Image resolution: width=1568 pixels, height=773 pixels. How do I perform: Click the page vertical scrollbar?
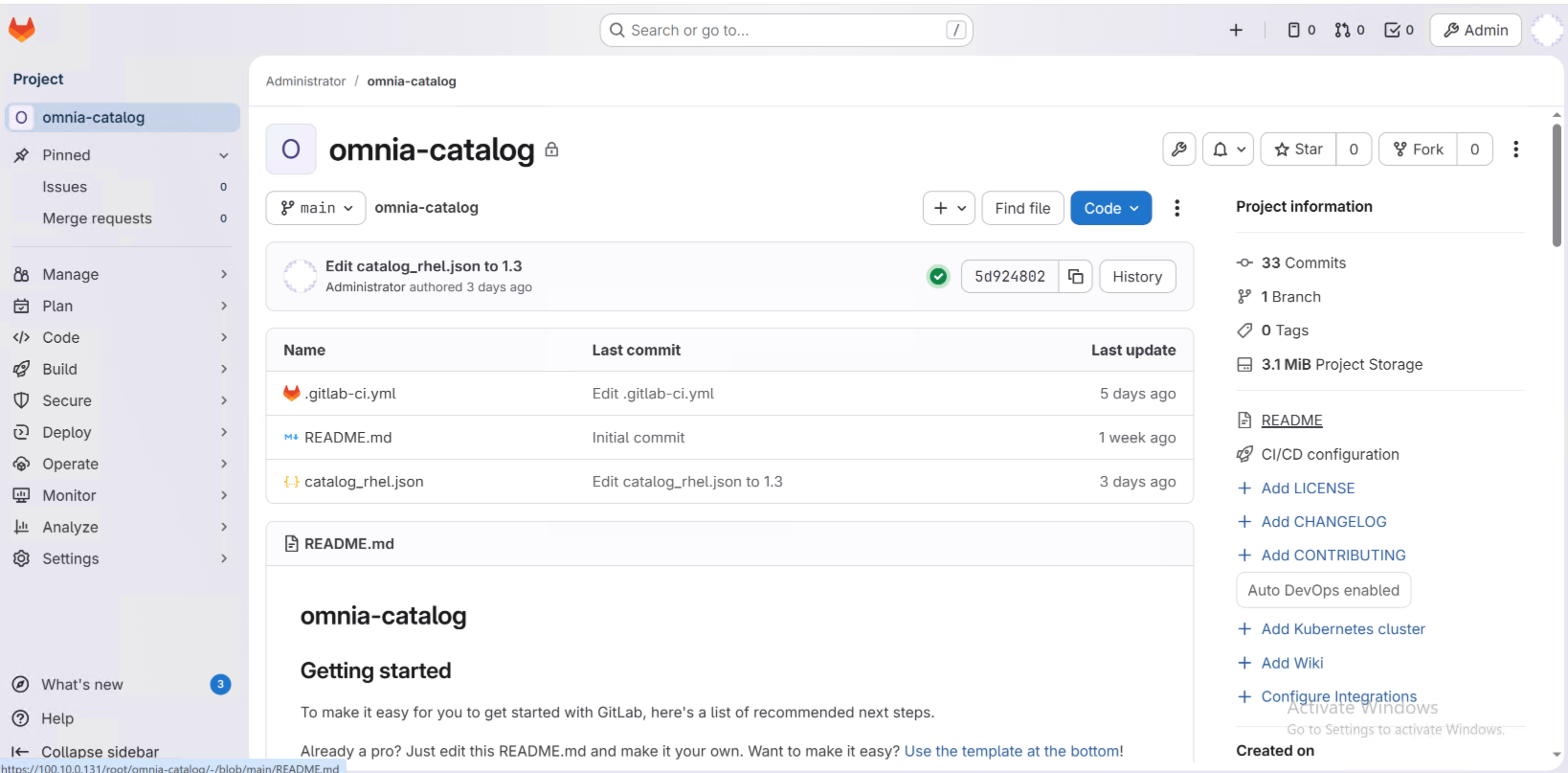1557,186
